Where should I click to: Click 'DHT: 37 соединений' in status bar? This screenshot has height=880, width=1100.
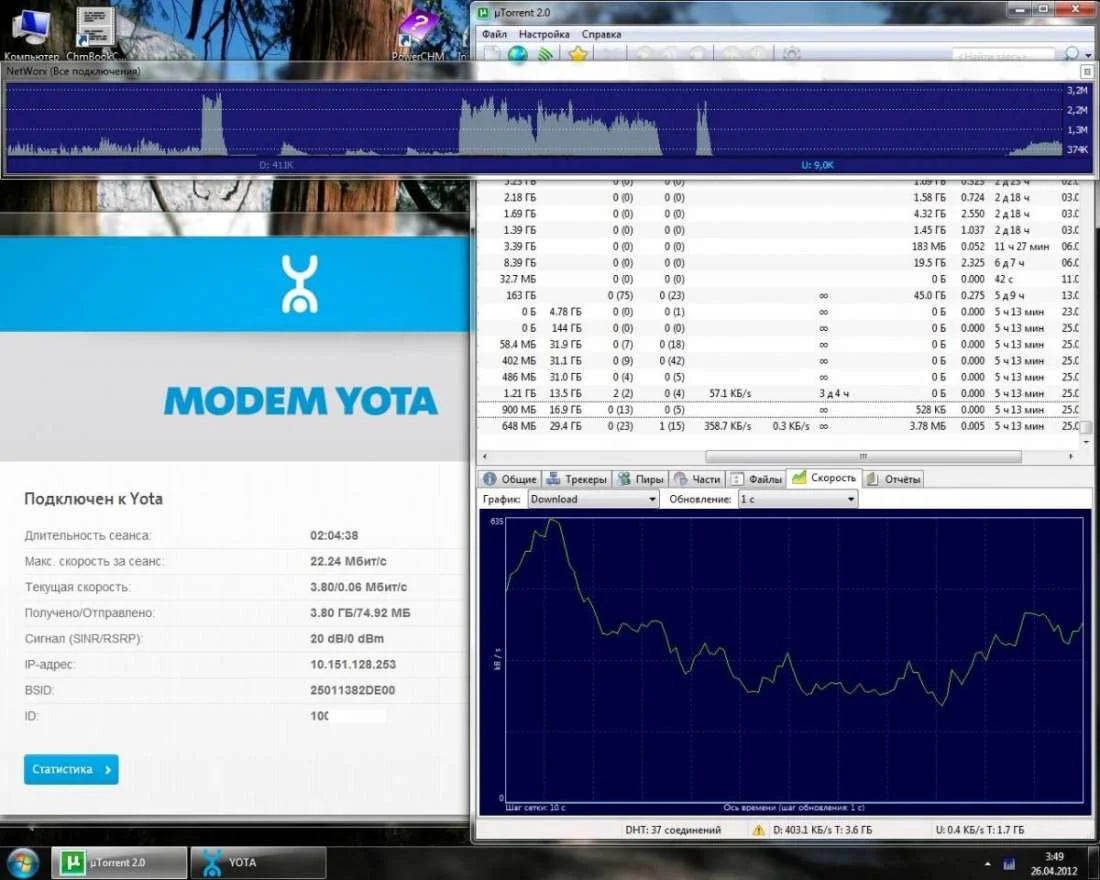(x=673, y=830)
